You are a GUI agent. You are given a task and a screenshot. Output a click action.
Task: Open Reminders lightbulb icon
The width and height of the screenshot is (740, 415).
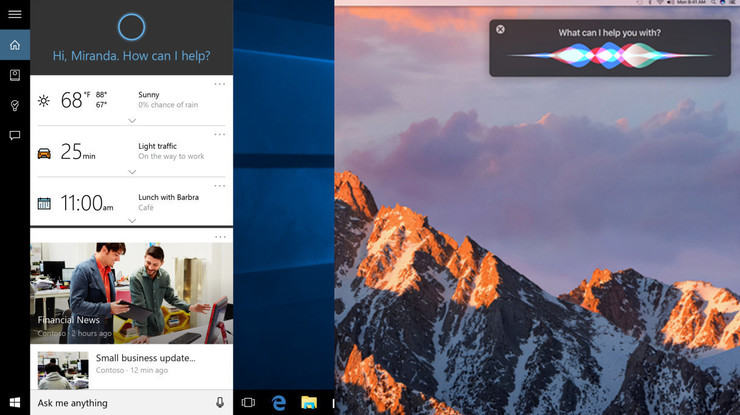tap(15, 105)
